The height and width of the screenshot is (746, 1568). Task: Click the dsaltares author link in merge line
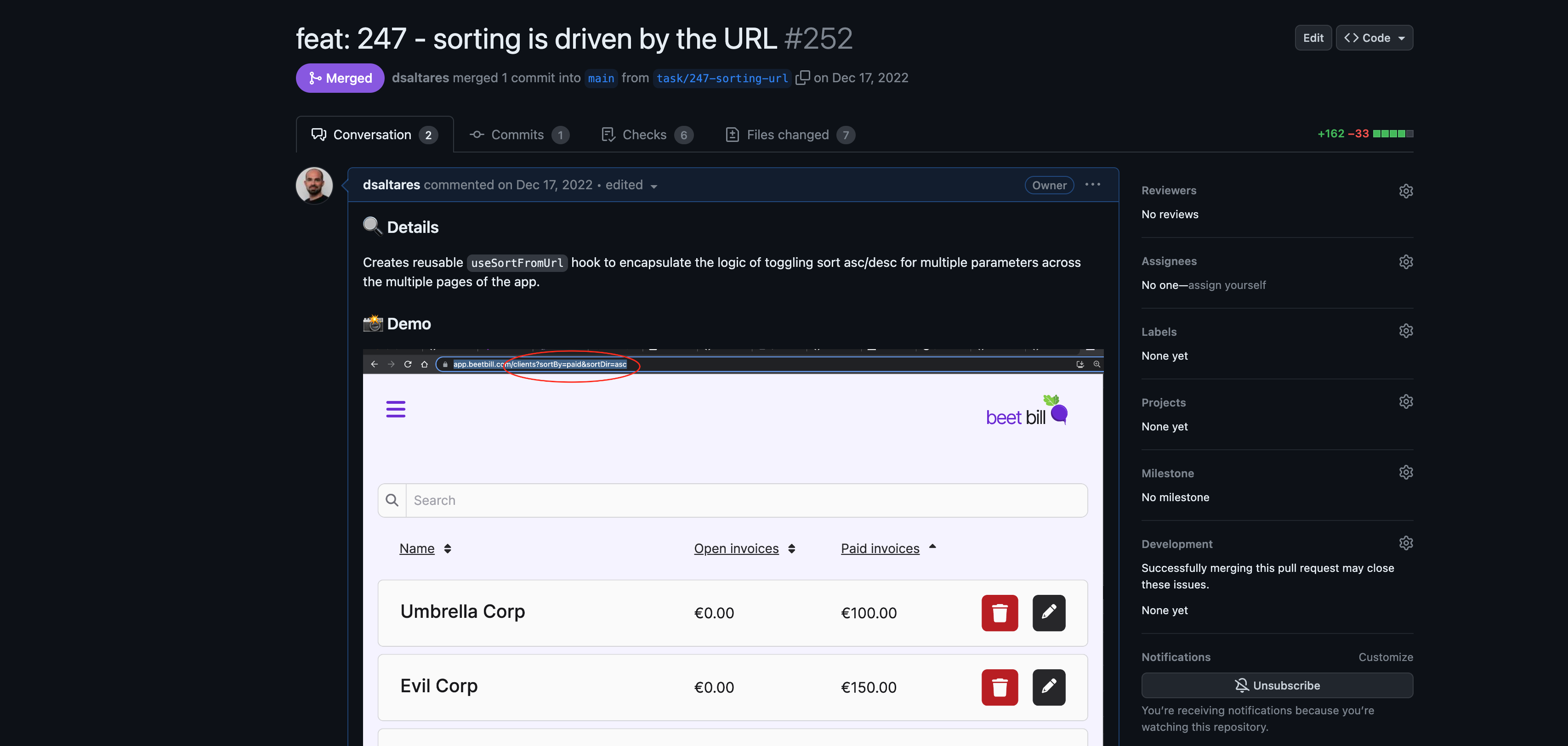click(420, 78)
